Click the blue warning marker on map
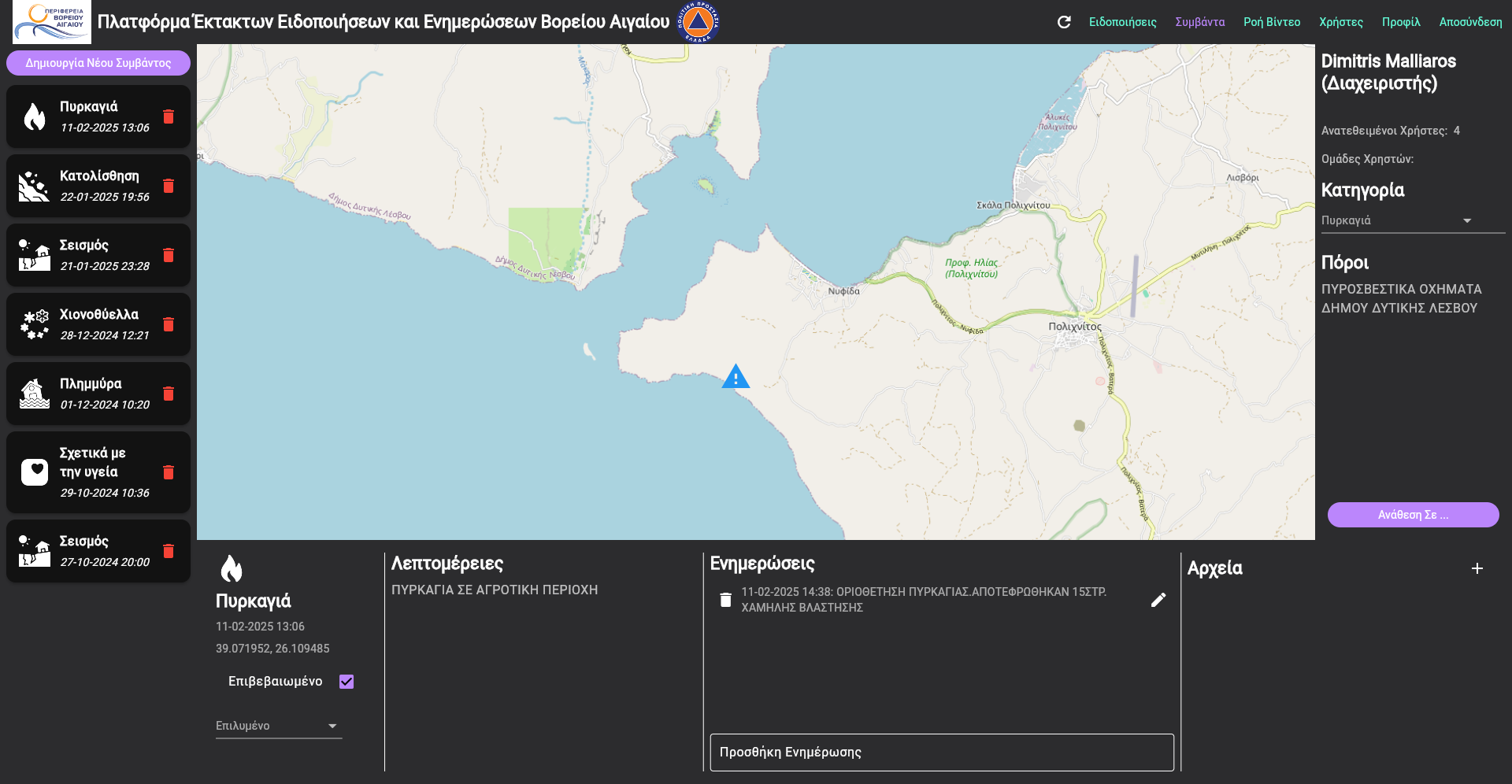This screenshot has height=784, width=1512. tap(736, 377)
